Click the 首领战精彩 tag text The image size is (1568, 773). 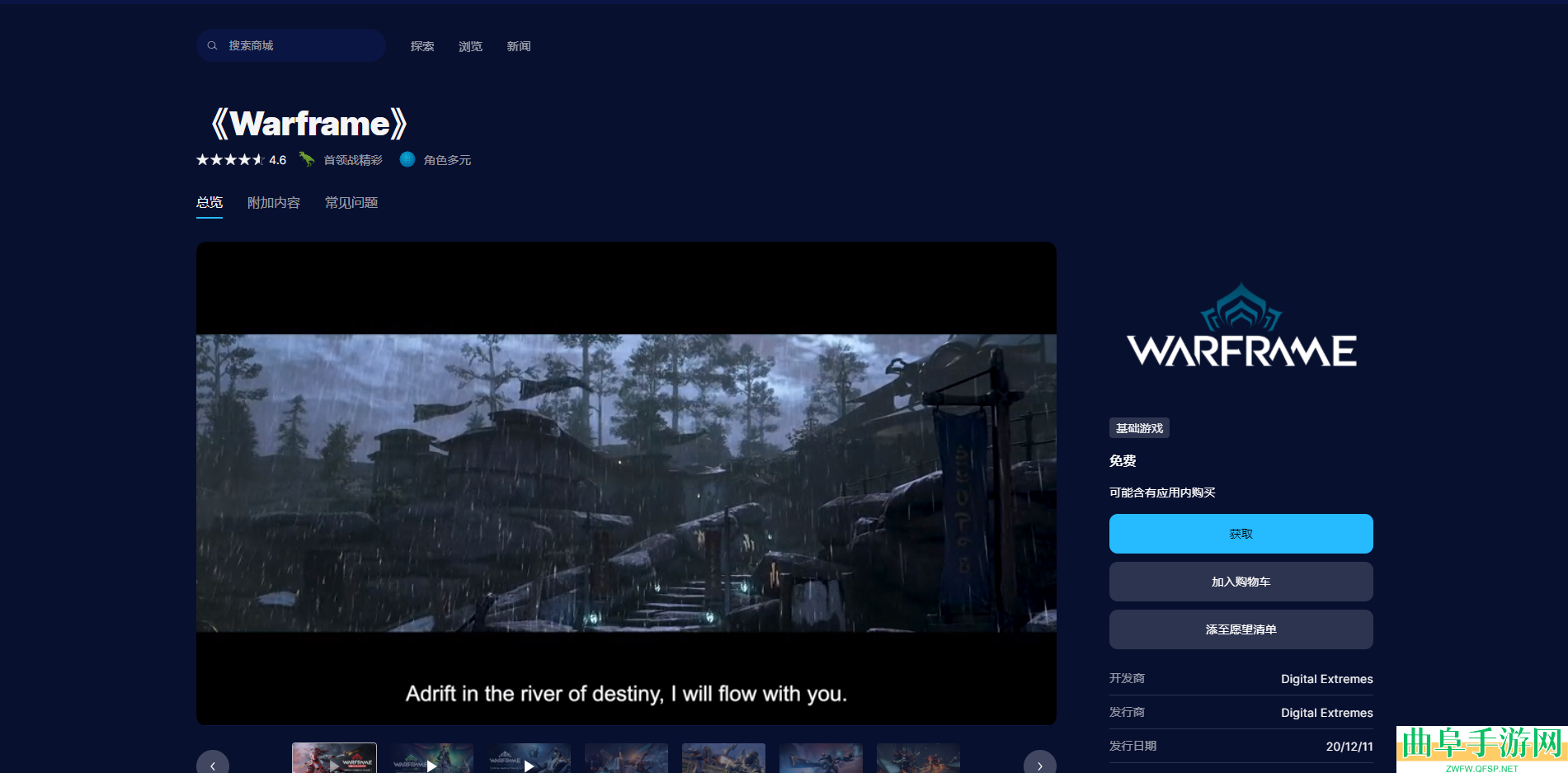[353, 160]
